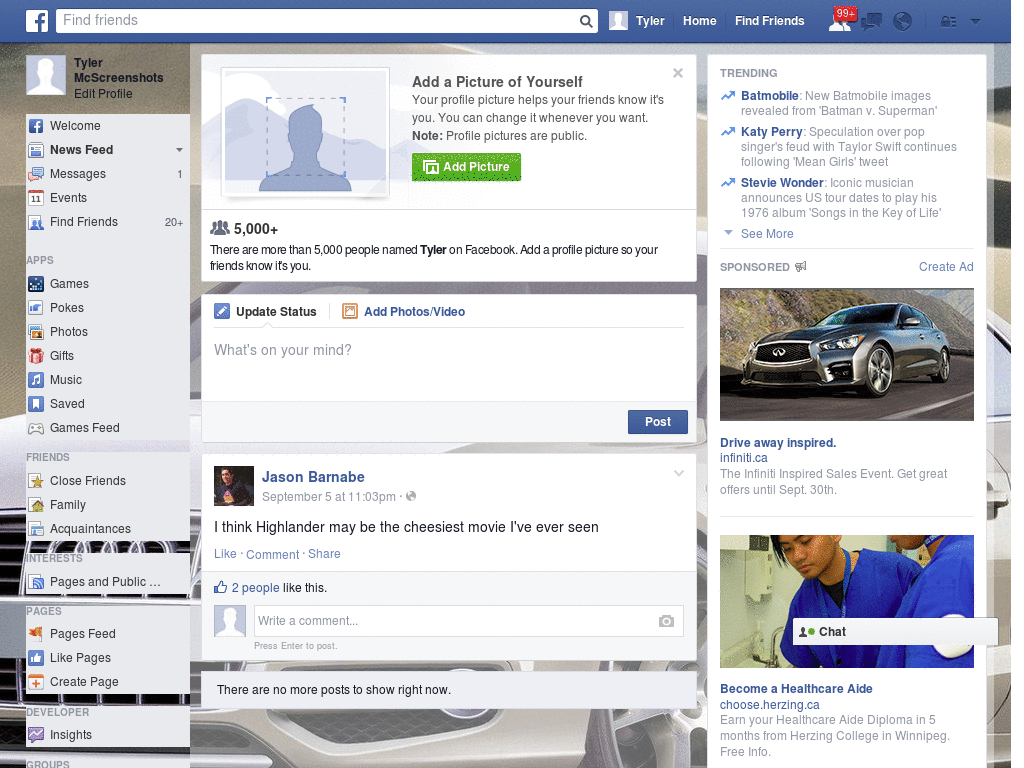The height and width of the screenshot is (768, 1024).
Task: Click the blue Post button
Action: (658, 422)
